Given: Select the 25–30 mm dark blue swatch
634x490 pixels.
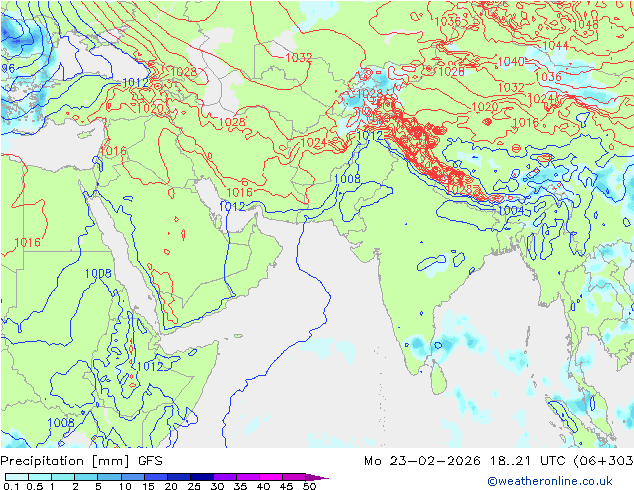Looking at the screenshot, I should coord(201,477).
